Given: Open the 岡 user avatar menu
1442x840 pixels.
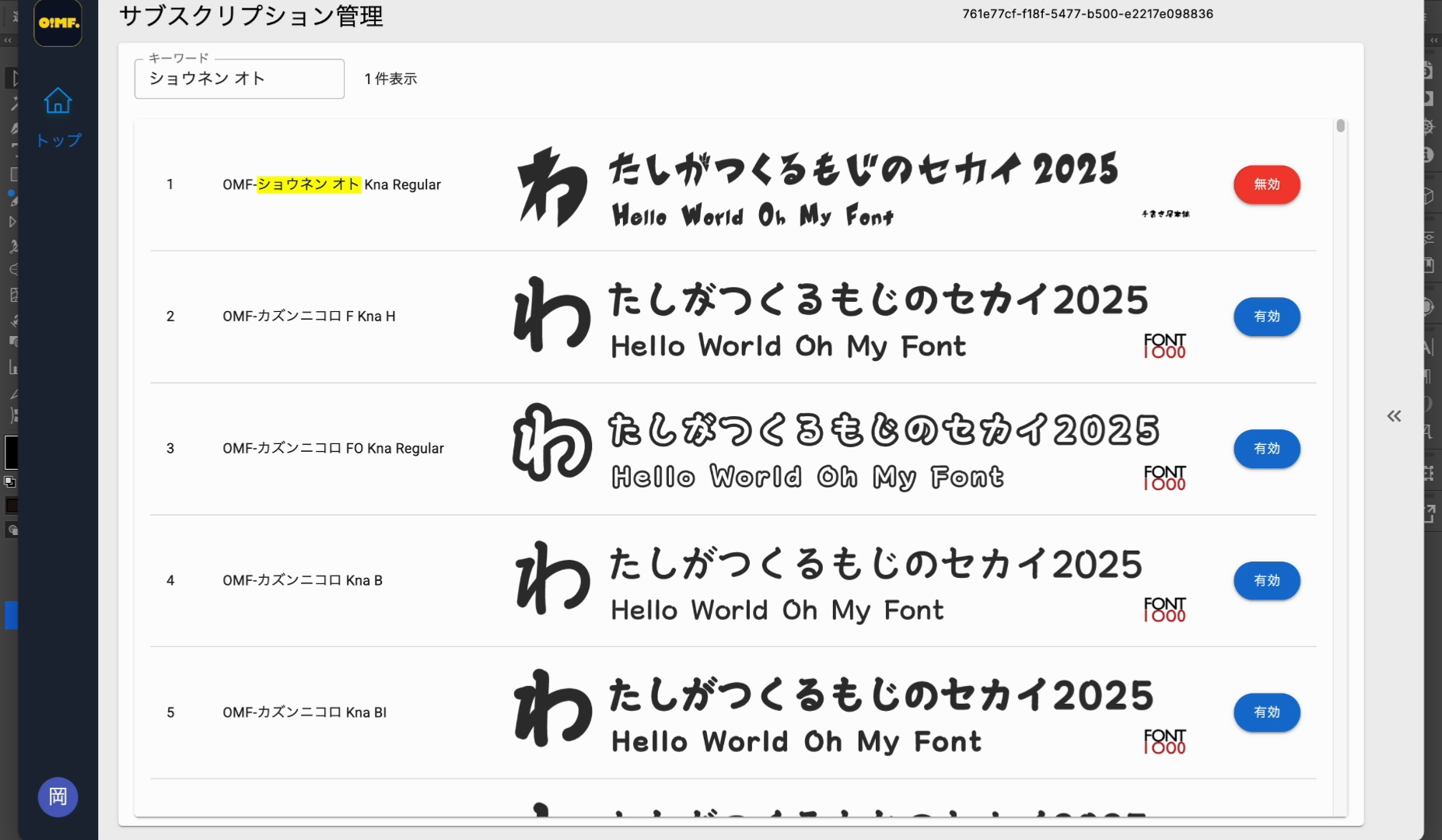Looking at the screenshot, I should [58, 796].
